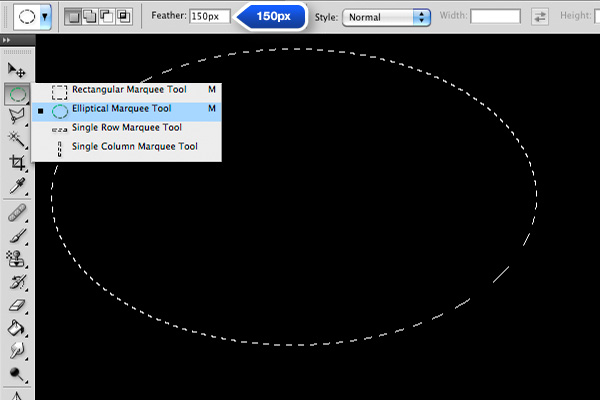600x400 pixels.
Task: Set Subtract from selection mode
Action: pyautogui.click(x=106, y=16)
